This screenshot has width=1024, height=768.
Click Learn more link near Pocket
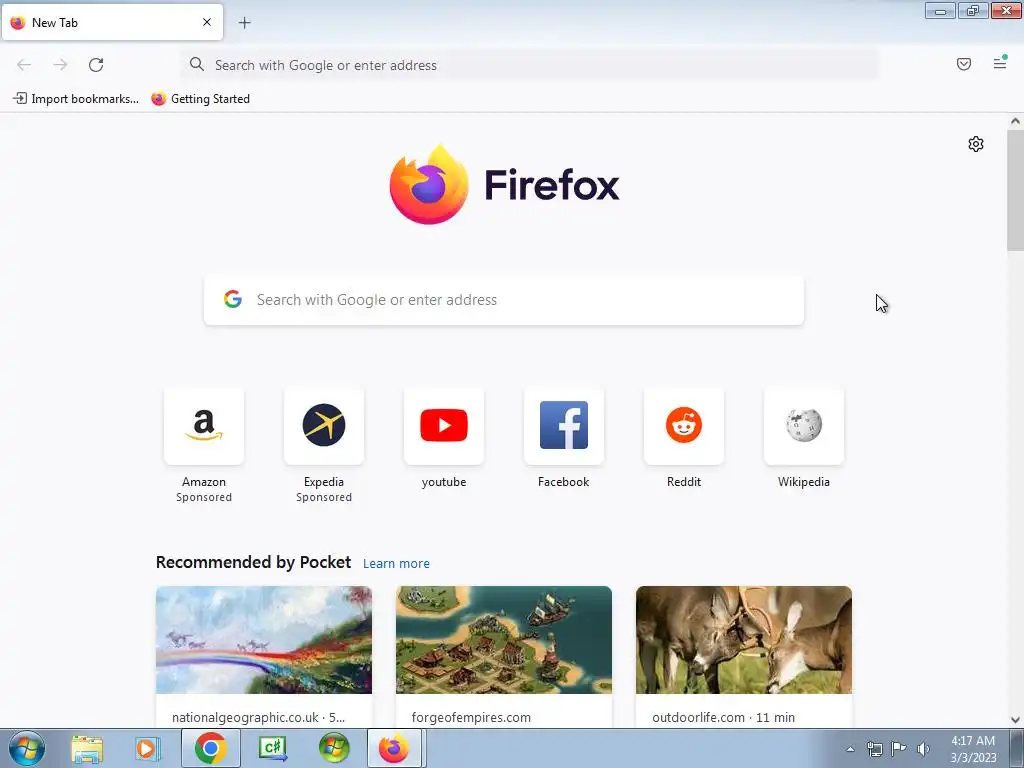[x=396, y=564]
